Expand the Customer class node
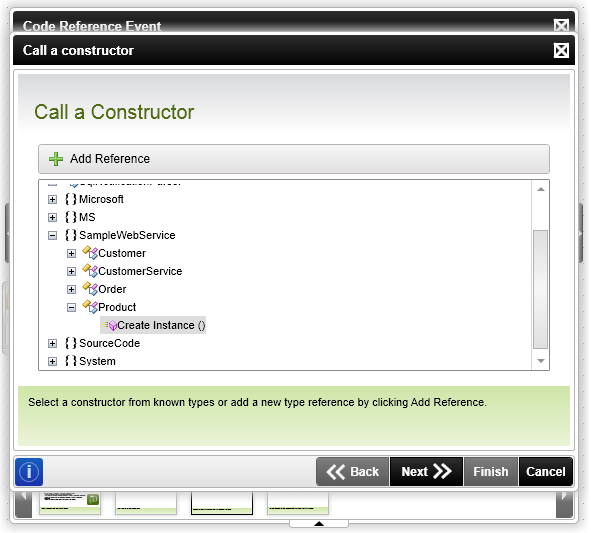The width and height of the screenshot is (591, 533). (71, 253)
